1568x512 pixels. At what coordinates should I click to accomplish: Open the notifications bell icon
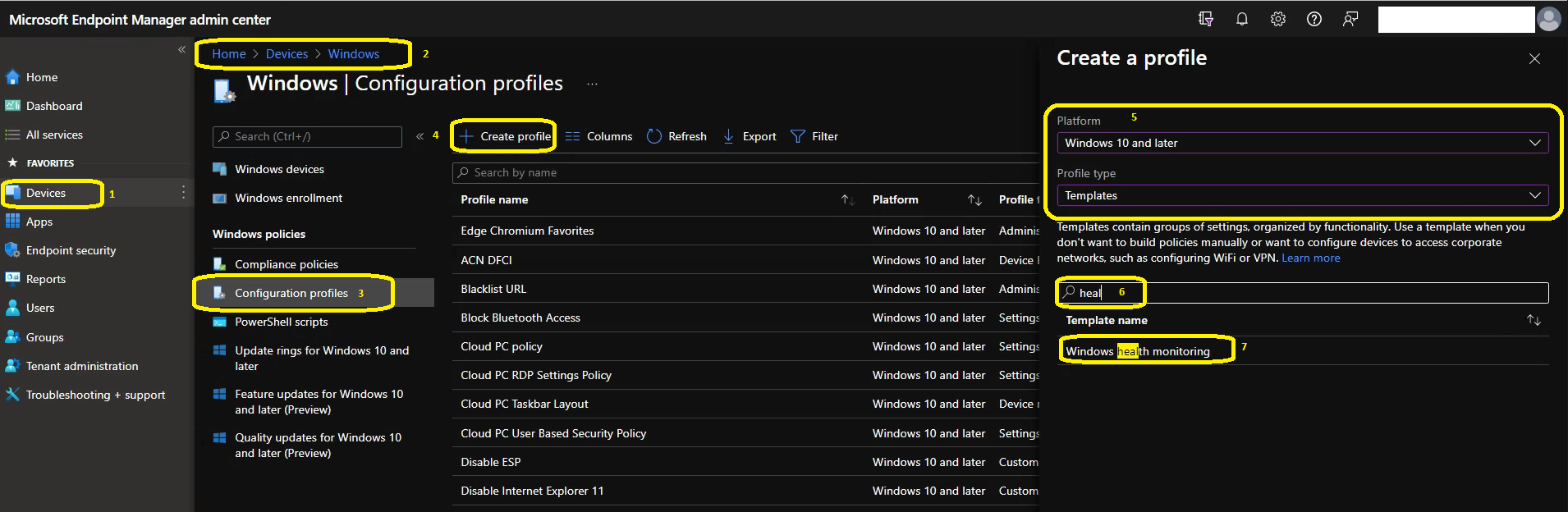pos(1242,19)
